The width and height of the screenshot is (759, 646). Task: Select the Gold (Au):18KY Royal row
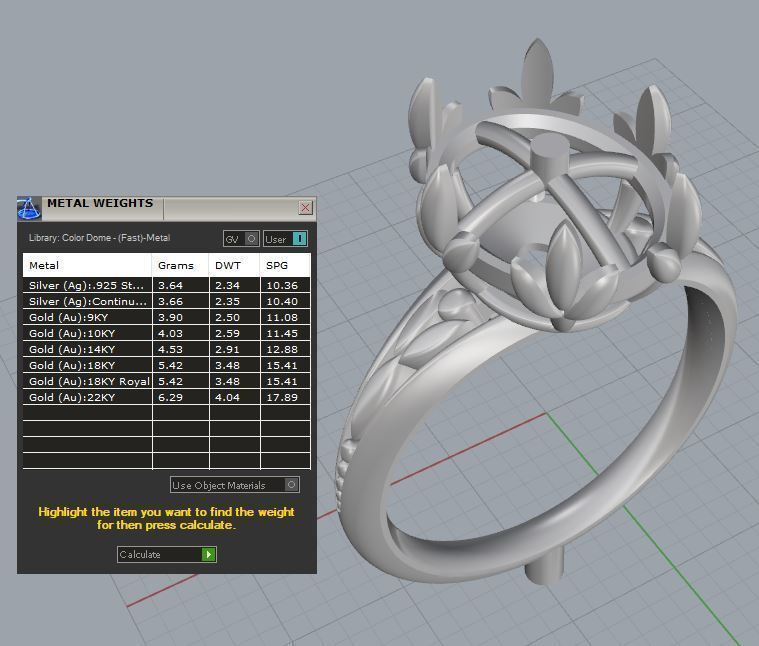click(167, 381)
